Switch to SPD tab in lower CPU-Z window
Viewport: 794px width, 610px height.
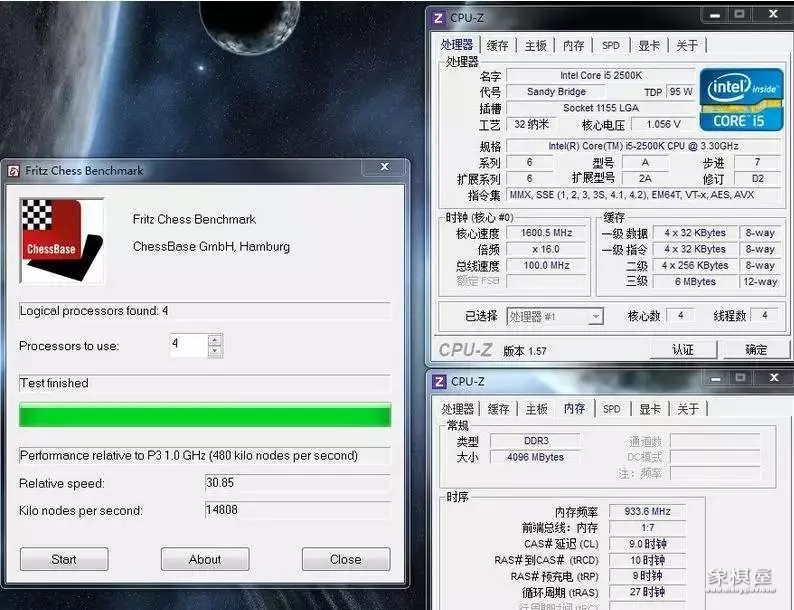(x=612, y=409)
